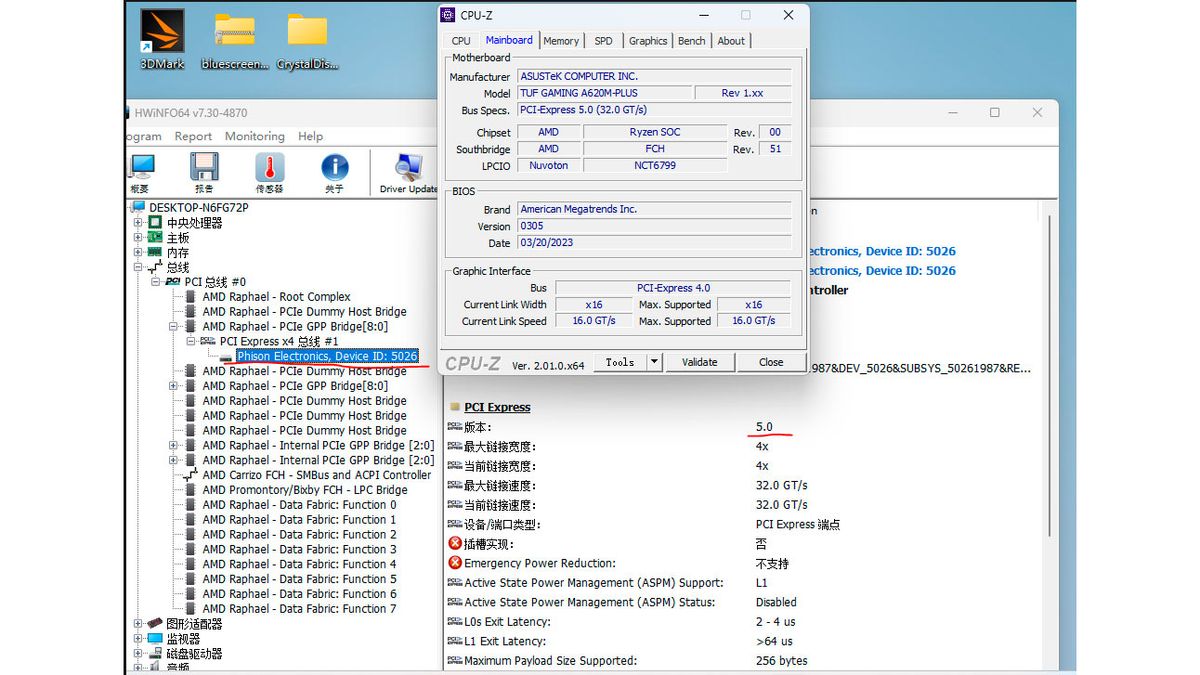Image resolution: width=1200 pixels, height=675 pixels.
Task: Expand the 监视器 tree node
Action: pos(138,639)
